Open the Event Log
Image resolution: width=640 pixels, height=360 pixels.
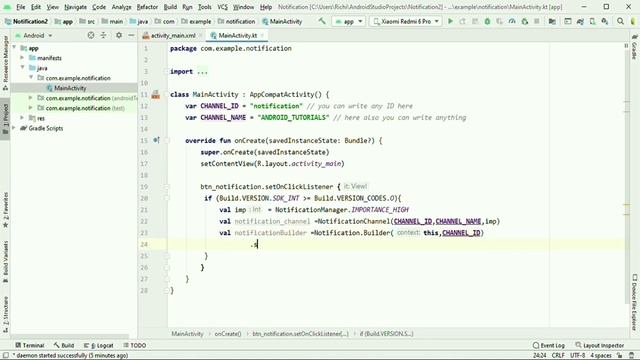549,345
